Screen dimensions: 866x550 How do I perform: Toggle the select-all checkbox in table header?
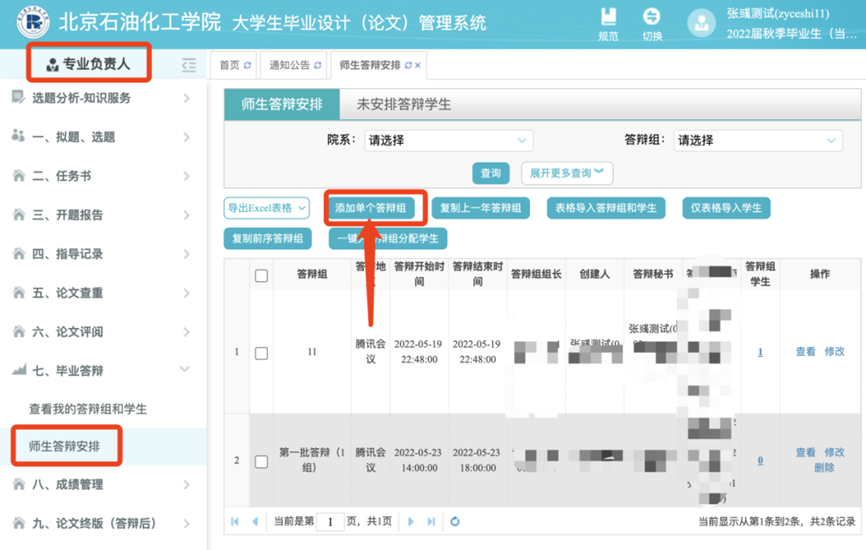click(x=261, y=275)
